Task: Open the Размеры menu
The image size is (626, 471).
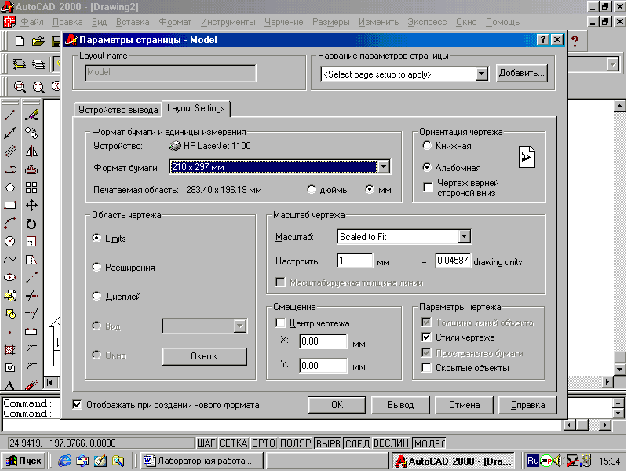Action: point(331,22)
